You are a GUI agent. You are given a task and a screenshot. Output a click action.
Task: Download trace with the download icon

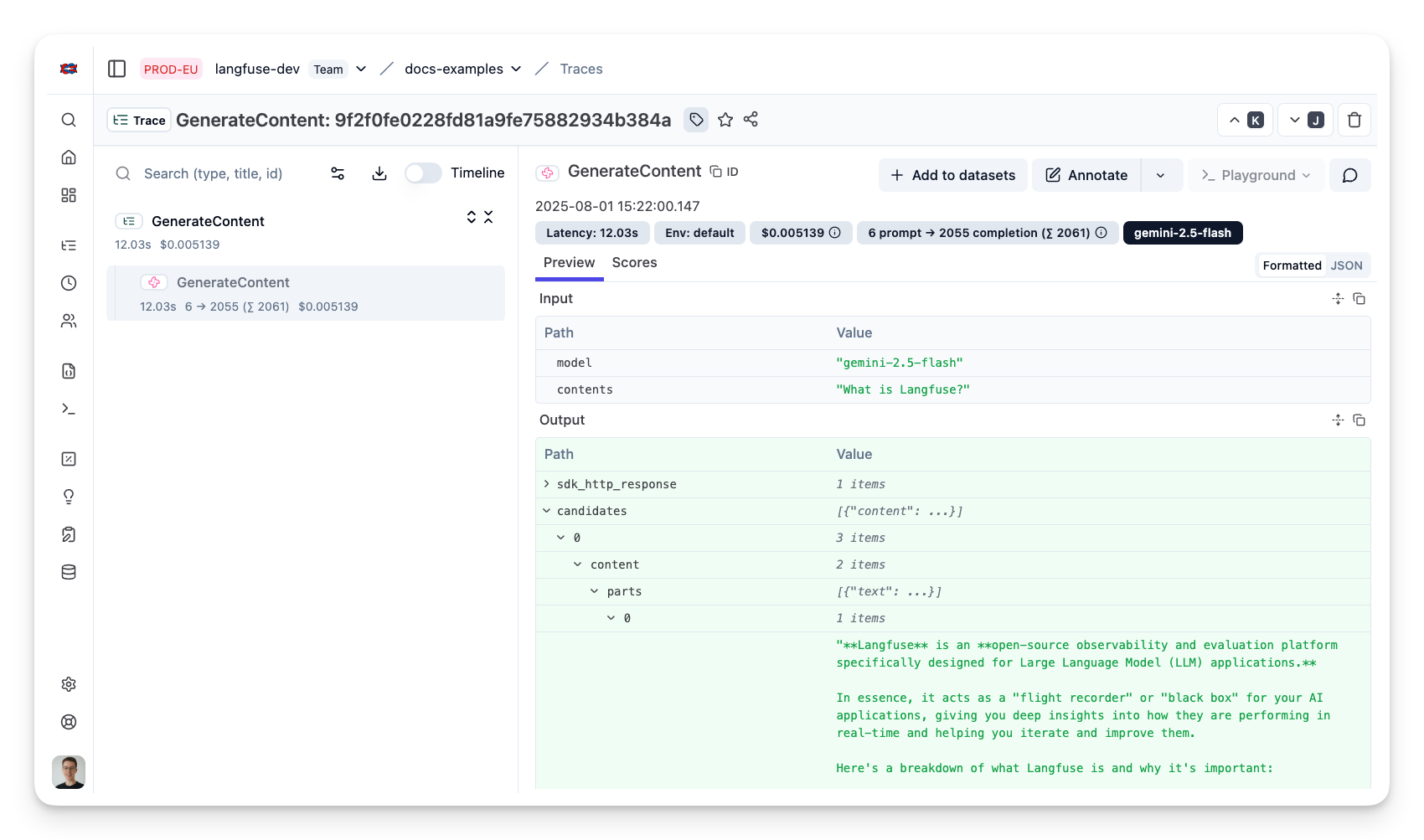[x=379, y=173]
